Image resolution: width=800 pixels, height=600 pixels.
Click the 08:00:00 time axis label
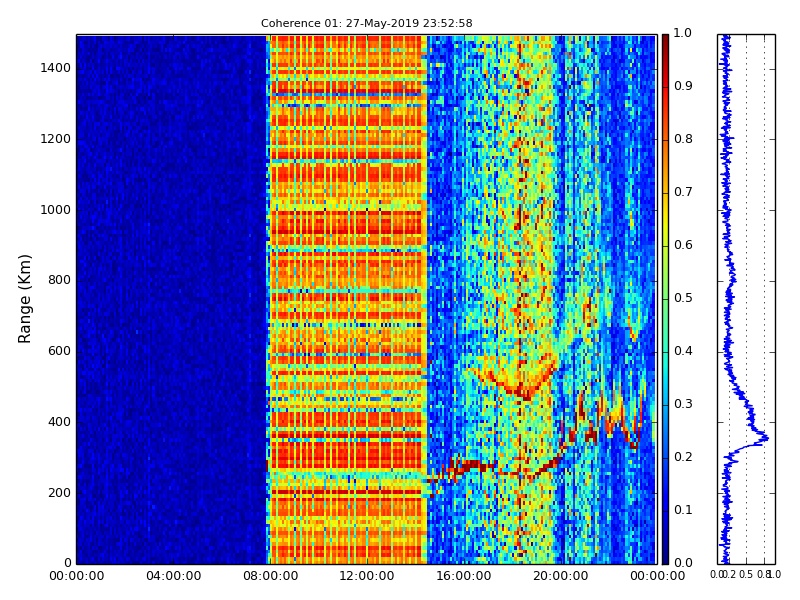(x=270, y=576)
